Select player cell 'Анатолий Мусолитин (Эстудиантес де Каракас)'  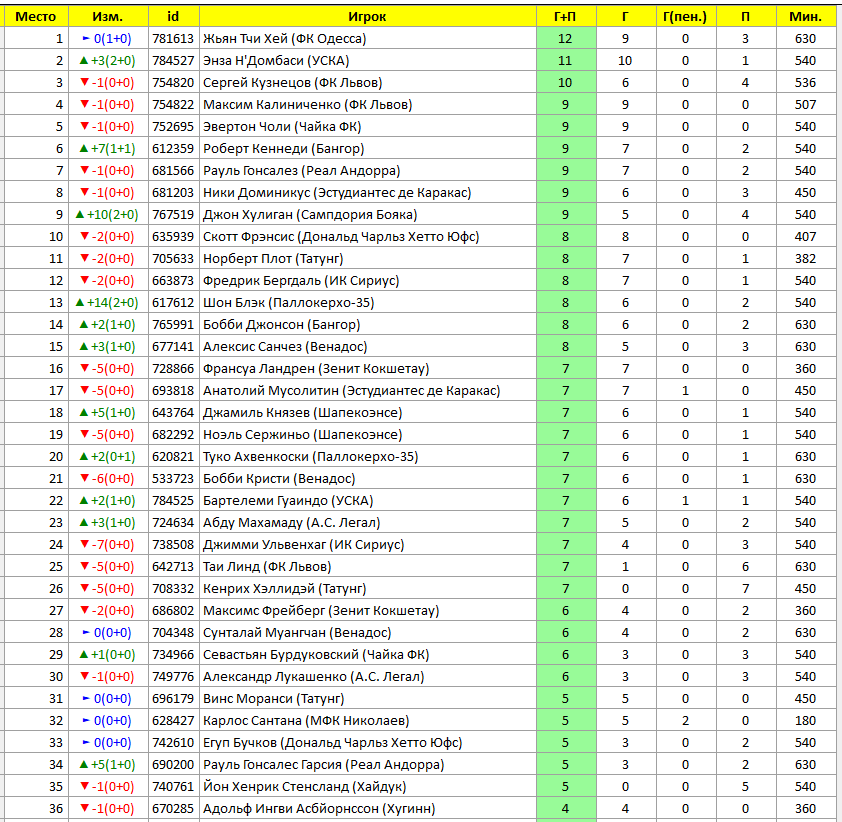tap(367, 391)
